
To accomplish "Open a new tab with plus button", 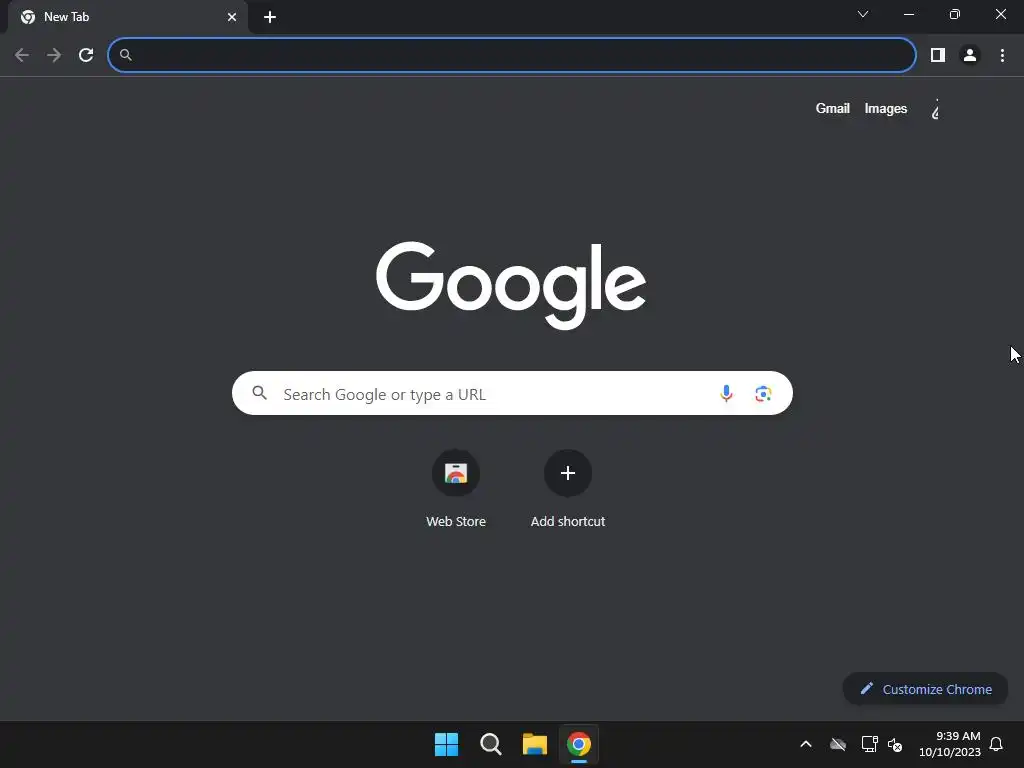I will tap(270, 17).
